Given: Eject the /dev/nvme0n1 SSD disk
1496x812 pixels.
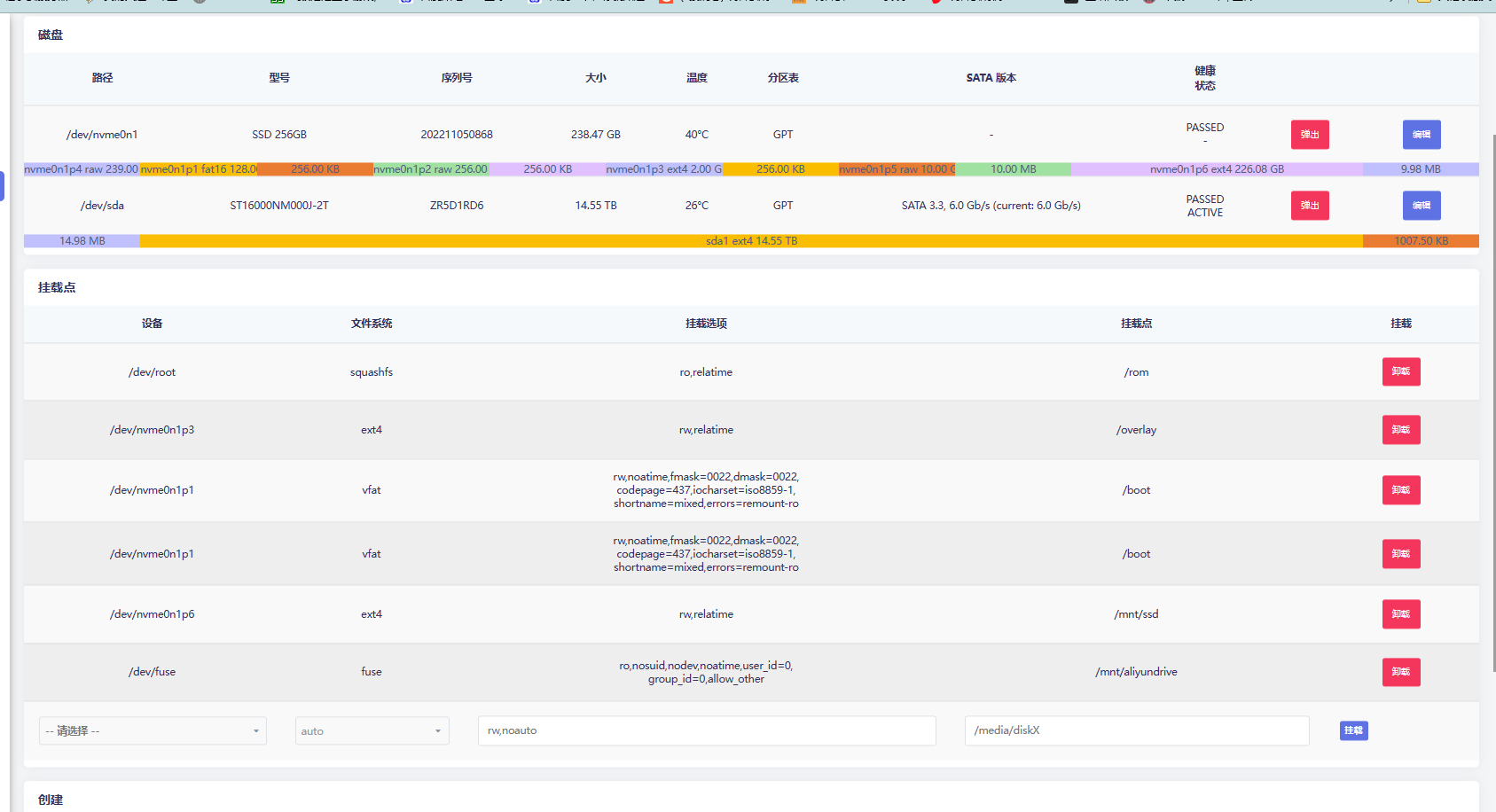Looking at the screenshot, I should (1309, 135).
